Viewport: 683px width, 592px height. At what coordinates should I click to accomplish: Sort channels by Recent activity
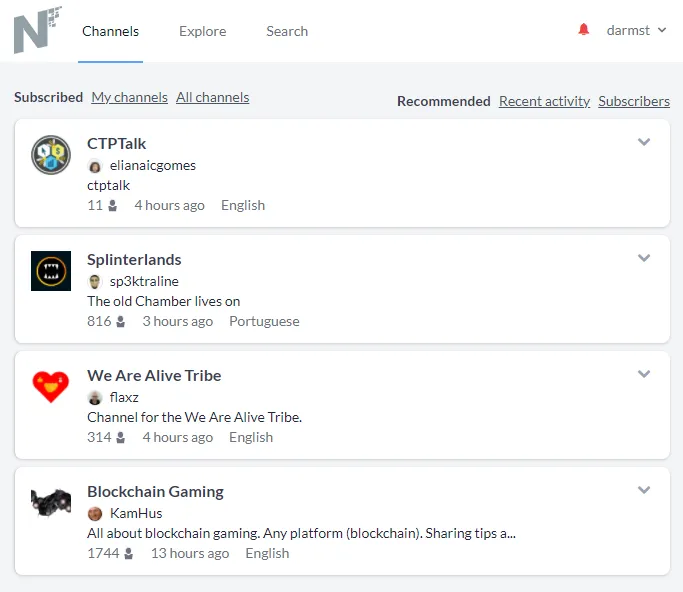(x=544, y=101)
